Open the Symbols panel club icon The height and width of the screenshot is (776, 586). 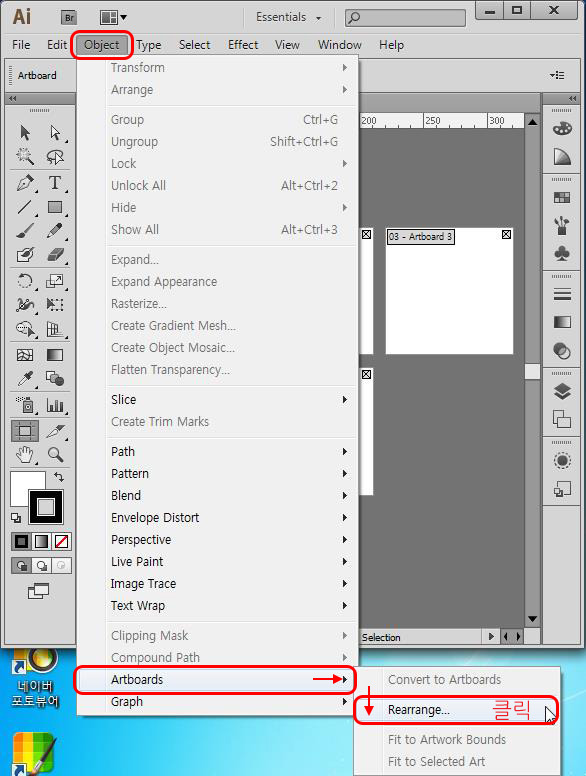562,254
